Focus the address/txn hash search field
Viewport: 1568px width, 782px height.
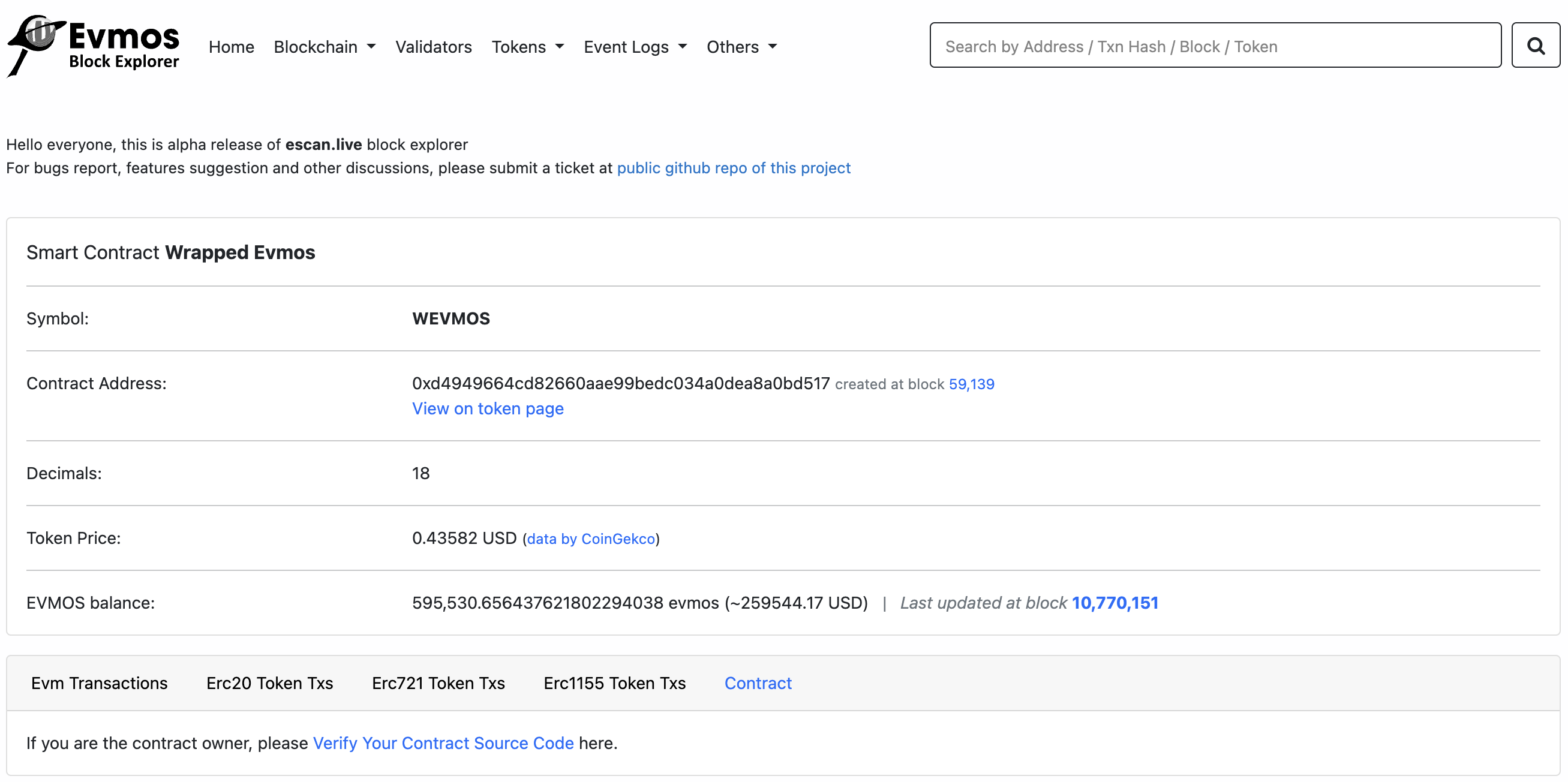(1214, 46)
